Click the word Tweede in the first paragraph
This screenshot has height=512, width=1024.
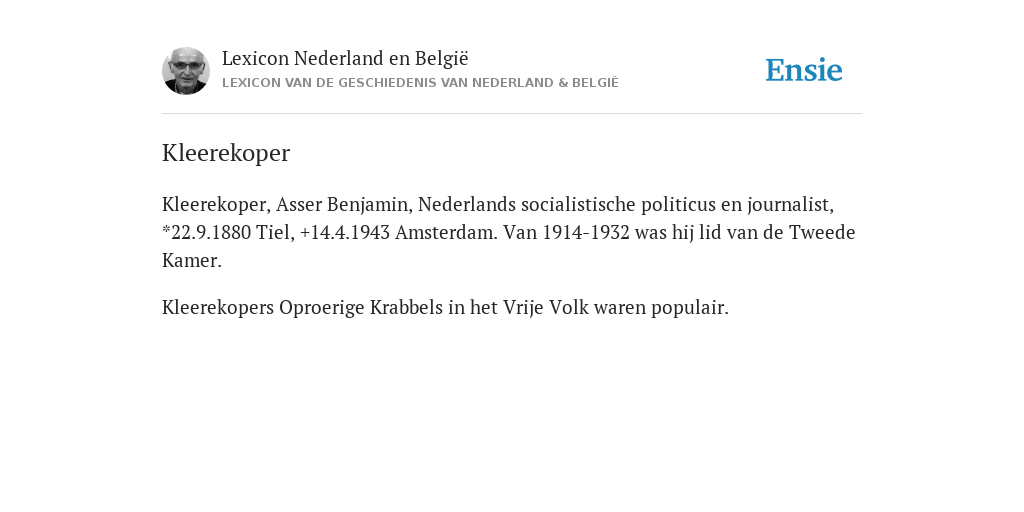click(822, 232)
